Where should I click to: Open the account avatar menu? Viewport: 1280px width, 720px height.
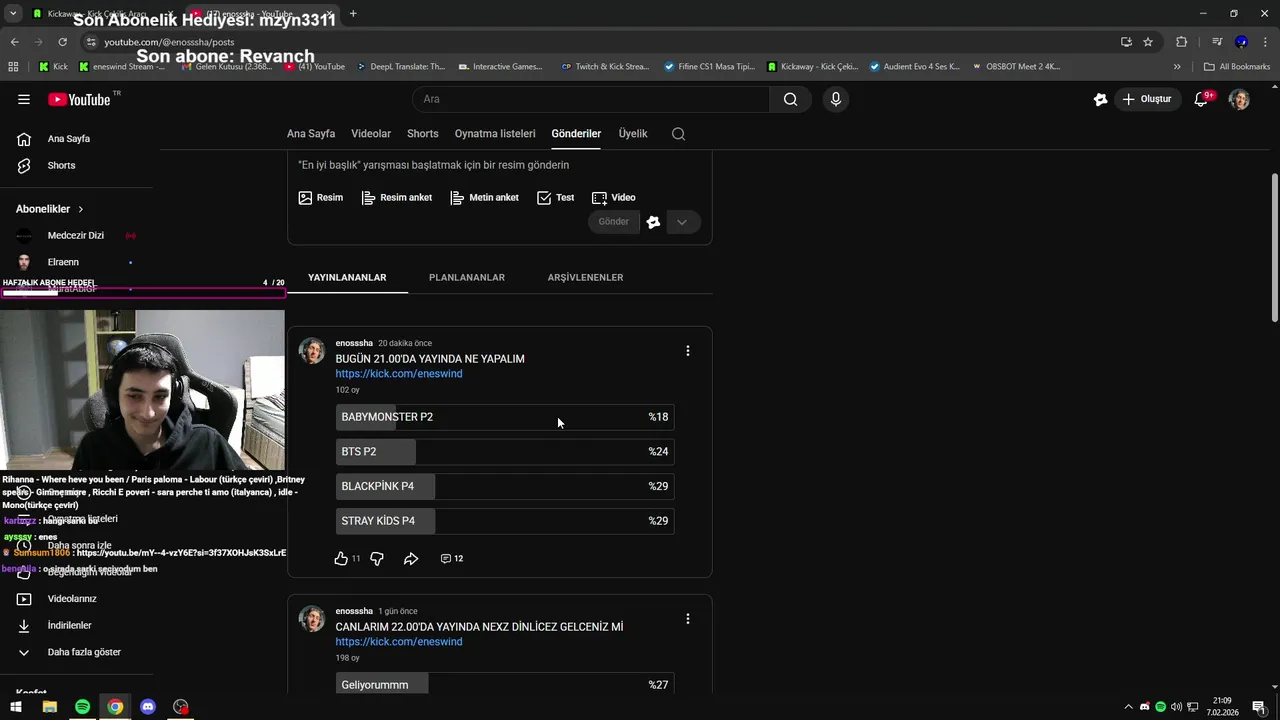click(1239, 99)
